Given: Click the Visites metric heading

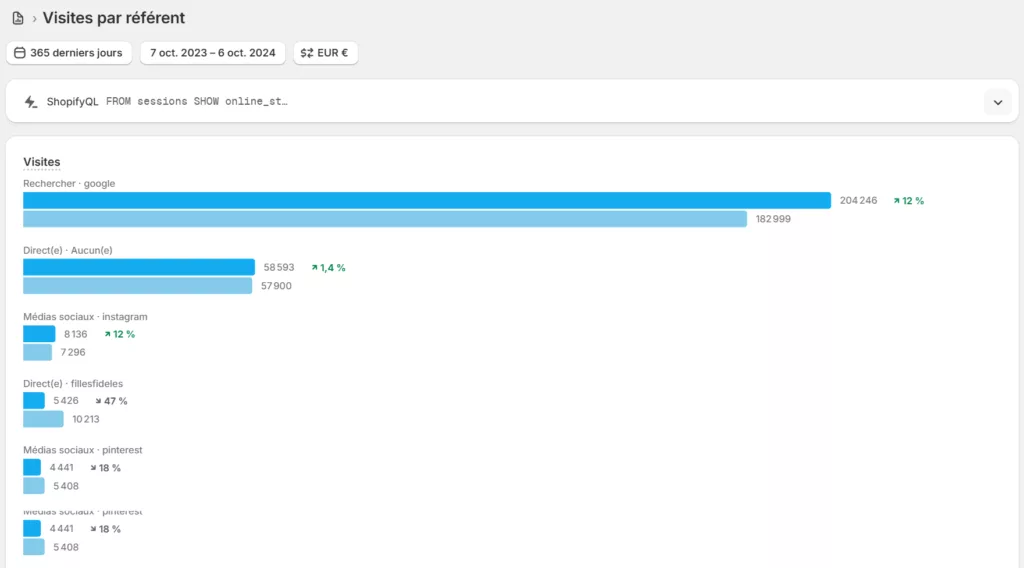Looking at the screenshot, I should (x=42, y=162).
